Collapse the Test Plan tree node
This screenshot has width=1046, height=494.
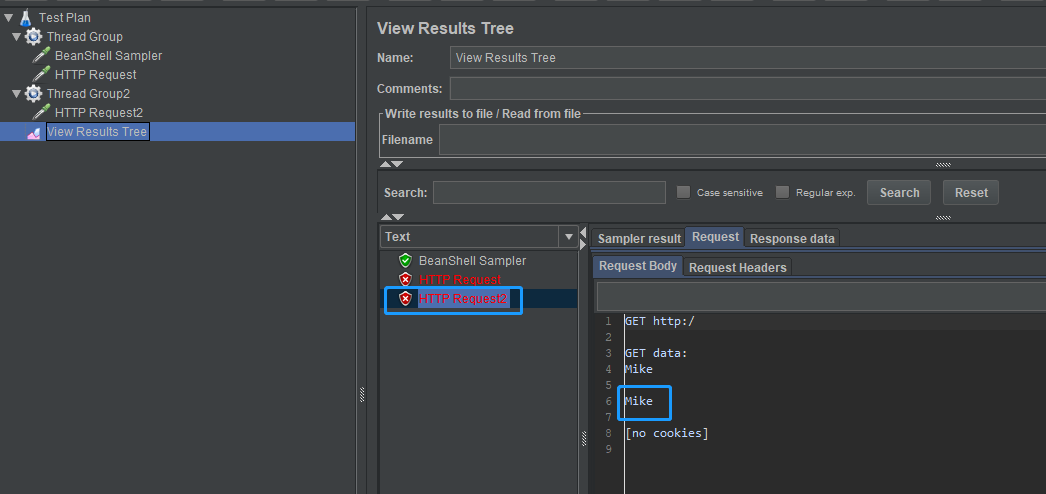(8, 17)
